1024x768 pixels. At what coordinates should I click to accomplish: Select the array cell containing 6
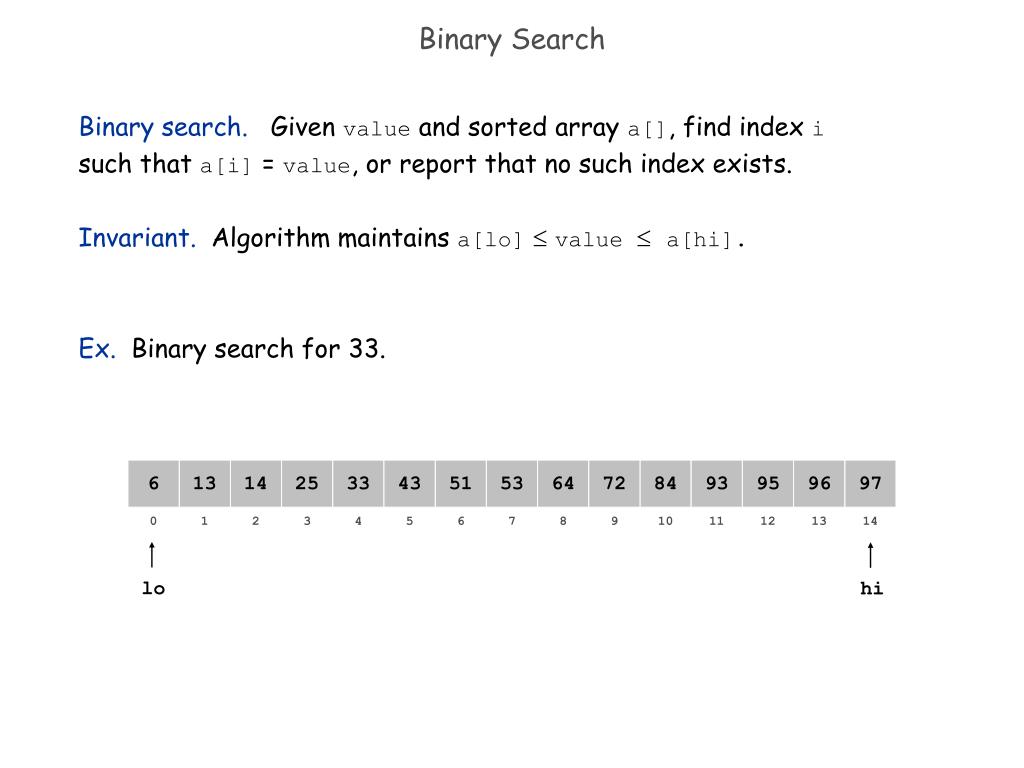click(x=153, y=483)
